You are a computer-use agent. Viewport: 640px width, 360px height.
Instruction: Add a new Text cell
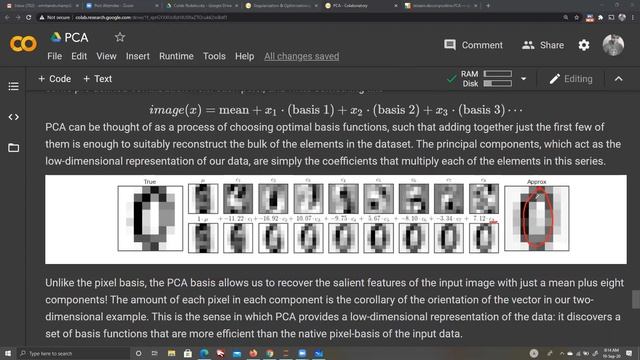[98, 79]
